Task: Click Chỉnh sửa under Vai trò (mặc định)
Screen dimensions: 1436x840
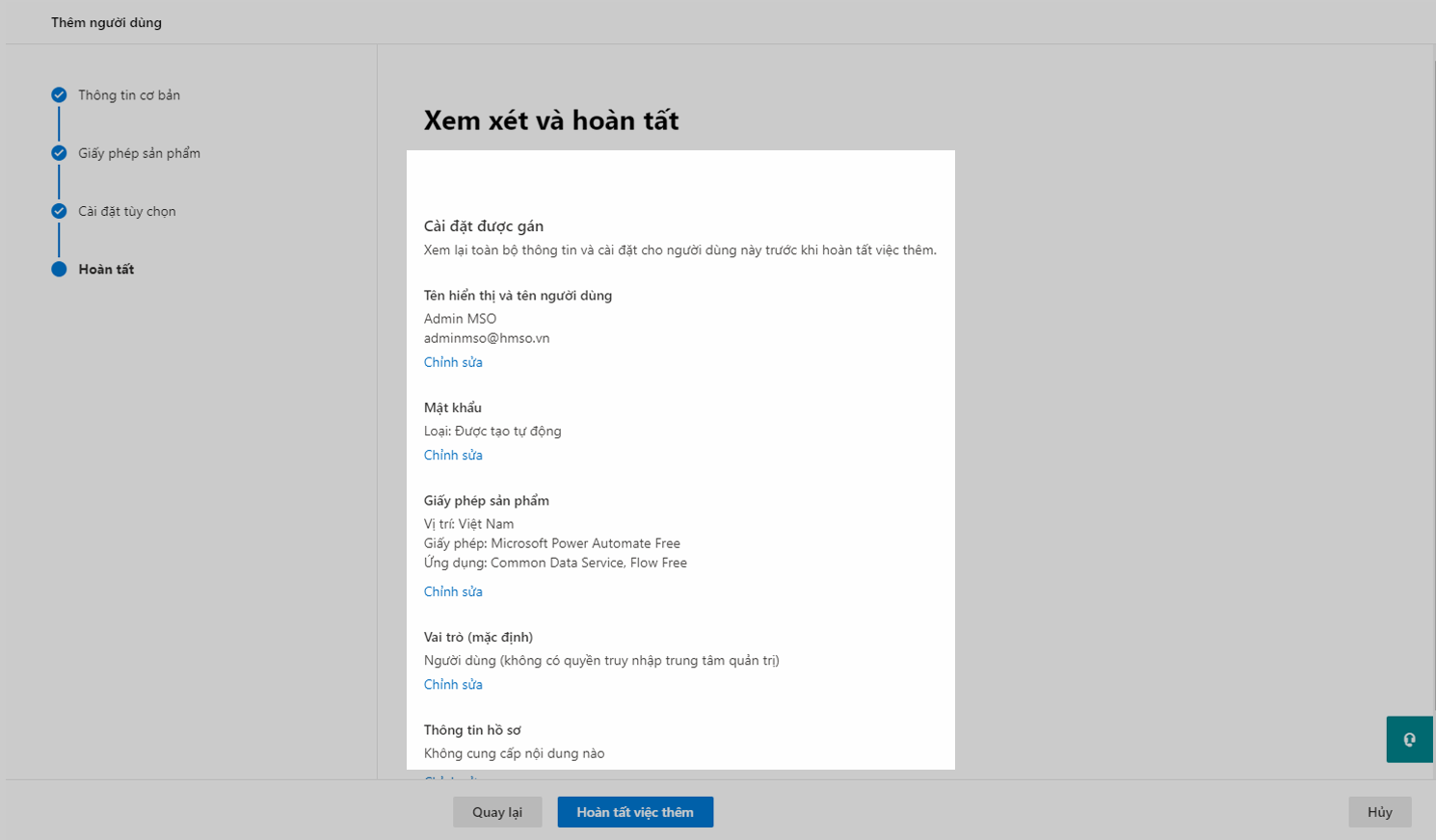Action: 453,684
